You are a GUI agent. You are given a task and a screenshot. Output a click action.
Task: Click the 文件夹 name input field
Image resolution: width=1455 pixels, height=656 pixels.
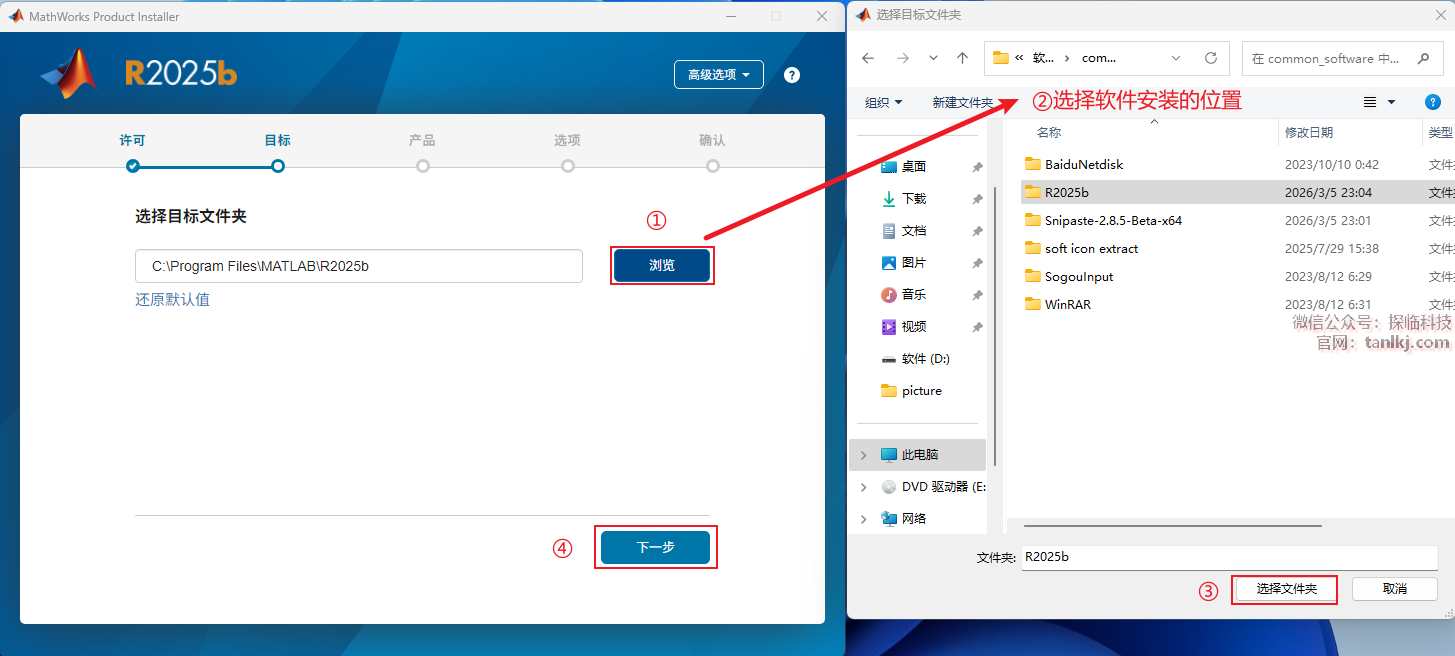[1229, 557]
